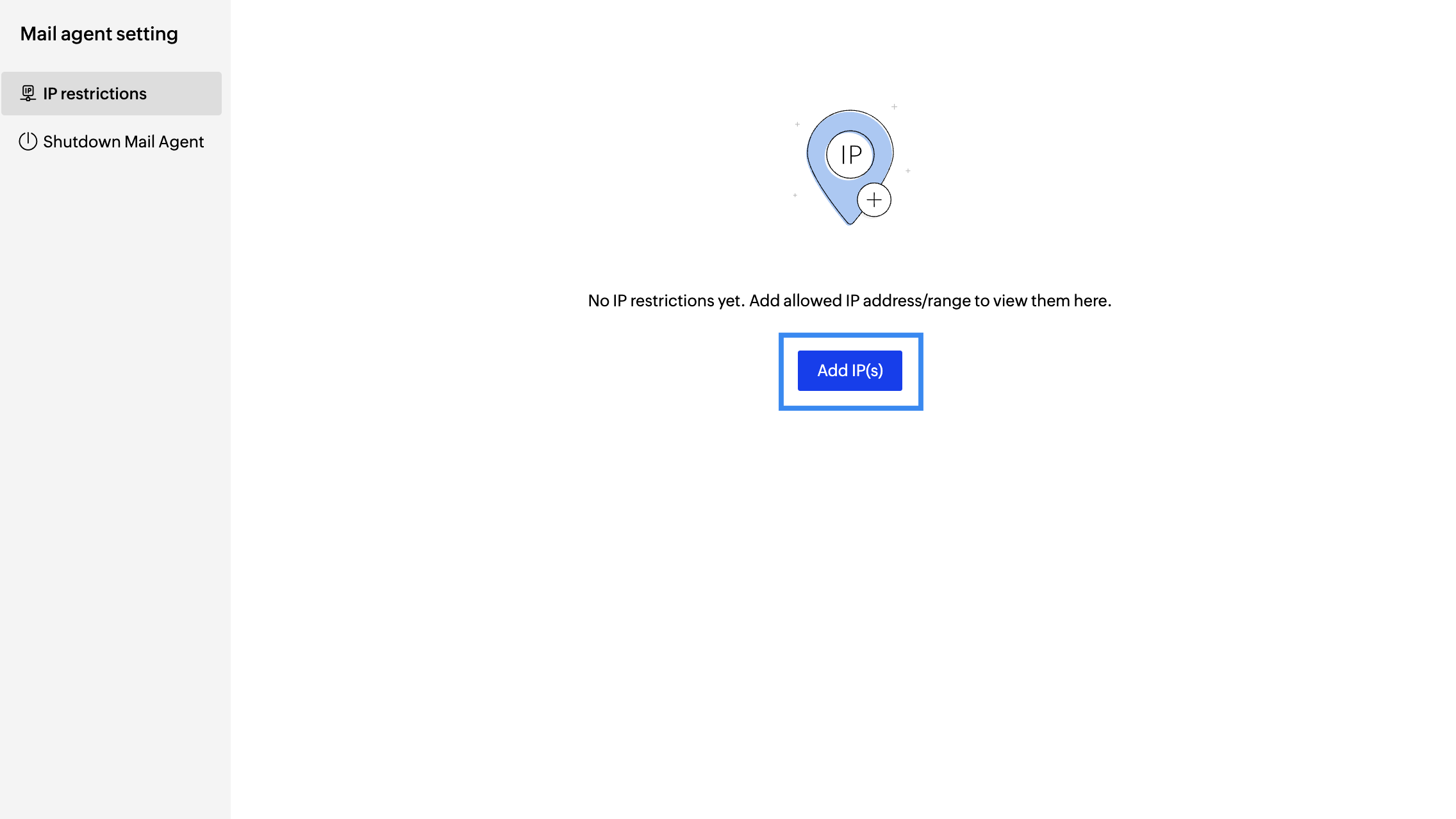1456x819 pixels.
Task: Click the plus circle on the pin illustration
Action: (x=874, y=200)
